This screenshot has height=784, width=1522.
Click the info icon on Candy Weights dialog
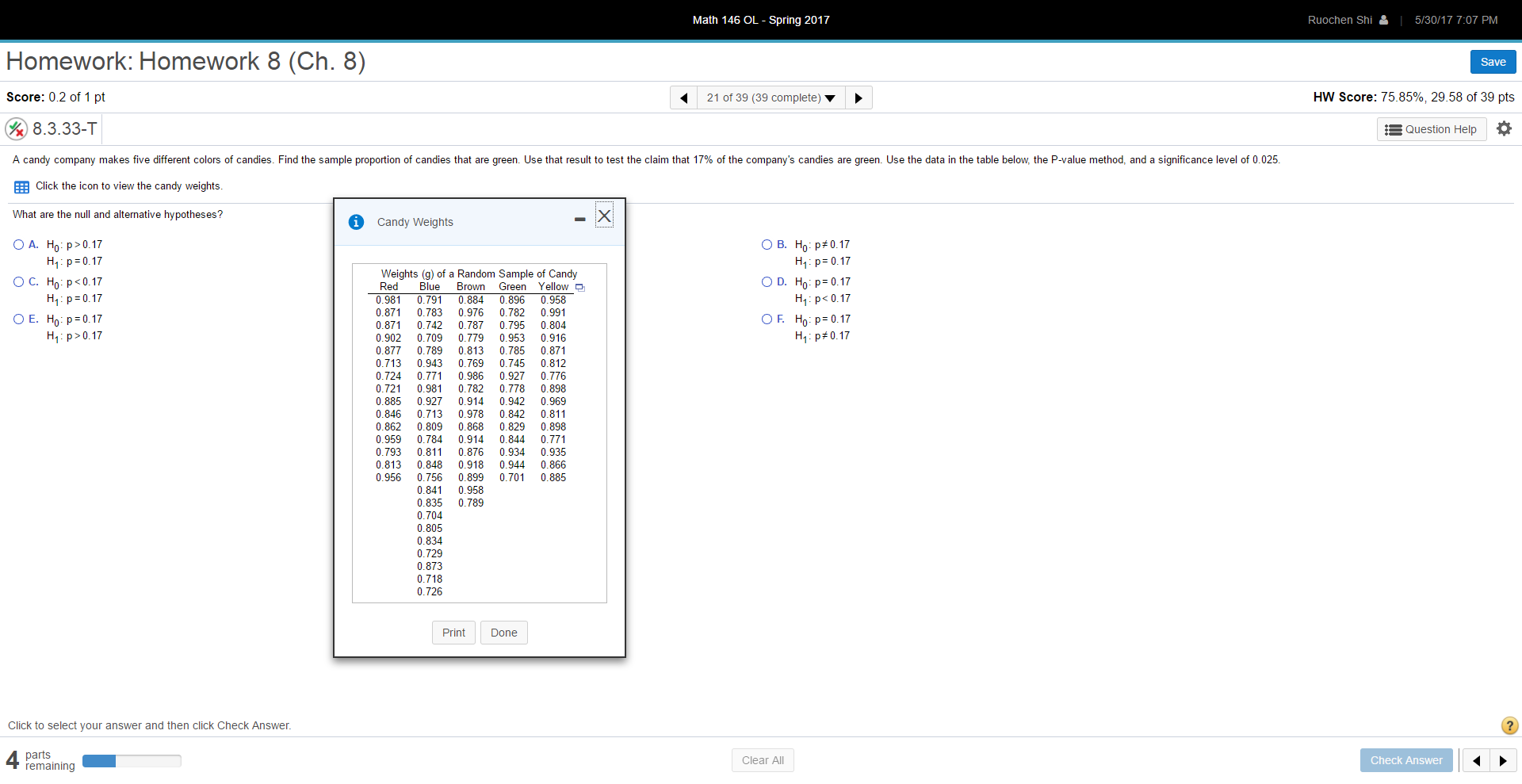click(356, 222)
